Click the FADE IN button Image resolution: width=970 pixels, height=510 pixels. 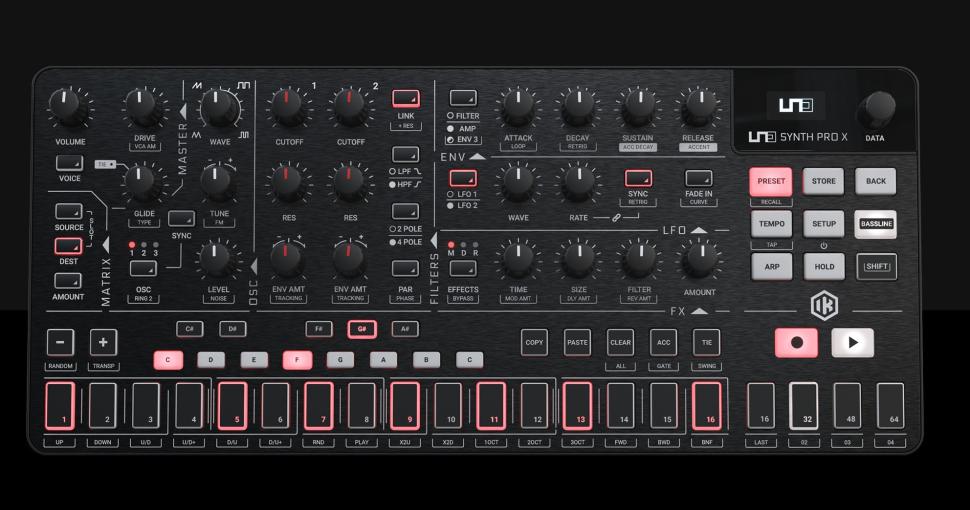coord(699,178)
